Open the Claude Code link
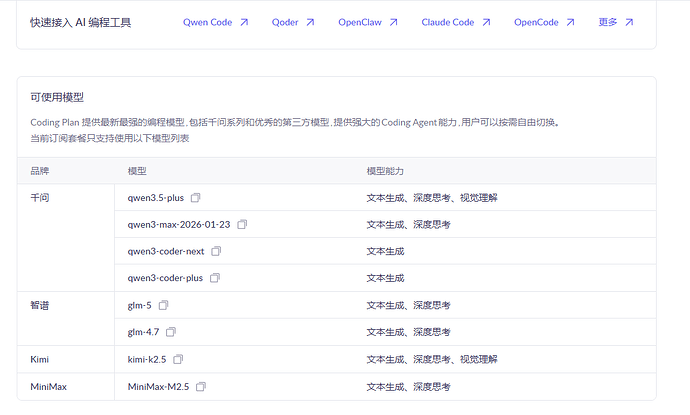The width and height of the screenshot is (690, 415). 448,22
